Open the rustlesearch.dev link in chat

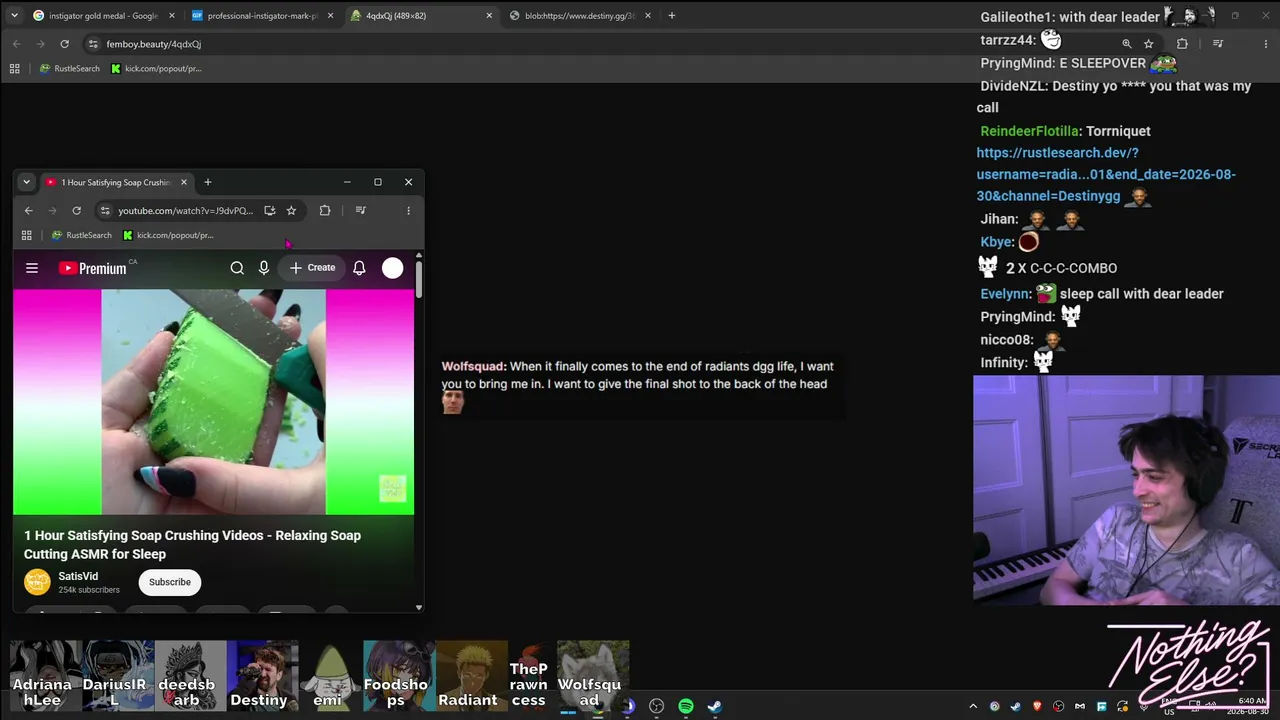(x=1106, y=174)
